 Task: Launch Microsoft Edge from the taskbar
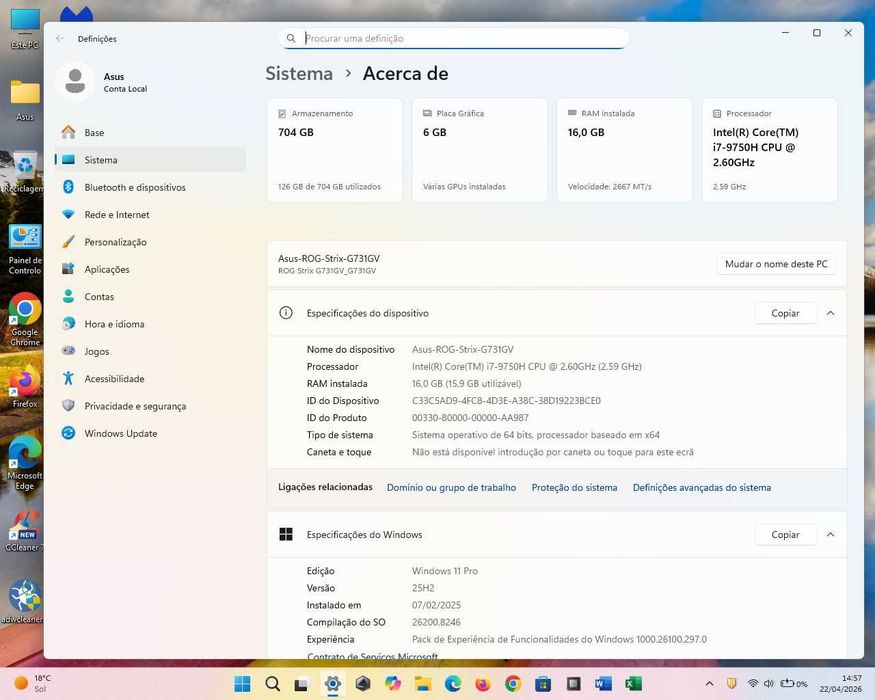(453, 684)
